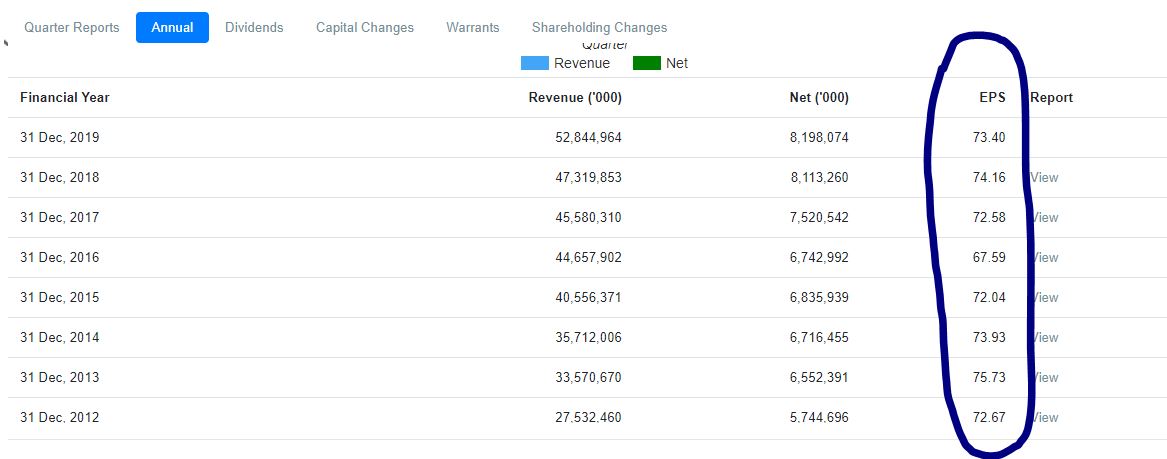Open View link for 31 Dec, 2015
Viewport: 1167px width, 459px height.
tap(1045, 298)
